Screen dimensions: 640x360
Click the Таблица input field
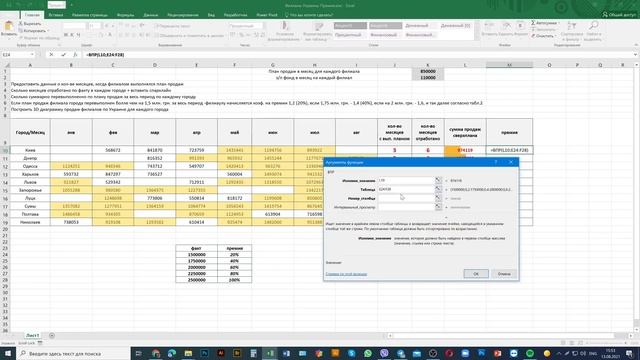click(x=406, y=189)
